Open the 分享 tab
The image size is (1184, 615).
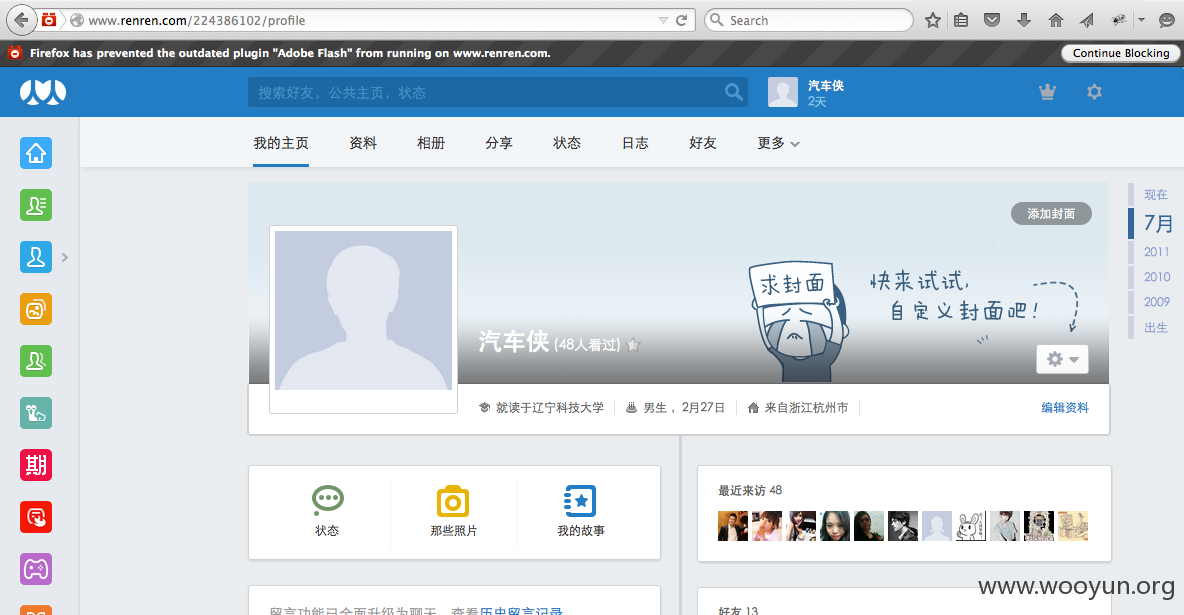[x=499, y=144]
